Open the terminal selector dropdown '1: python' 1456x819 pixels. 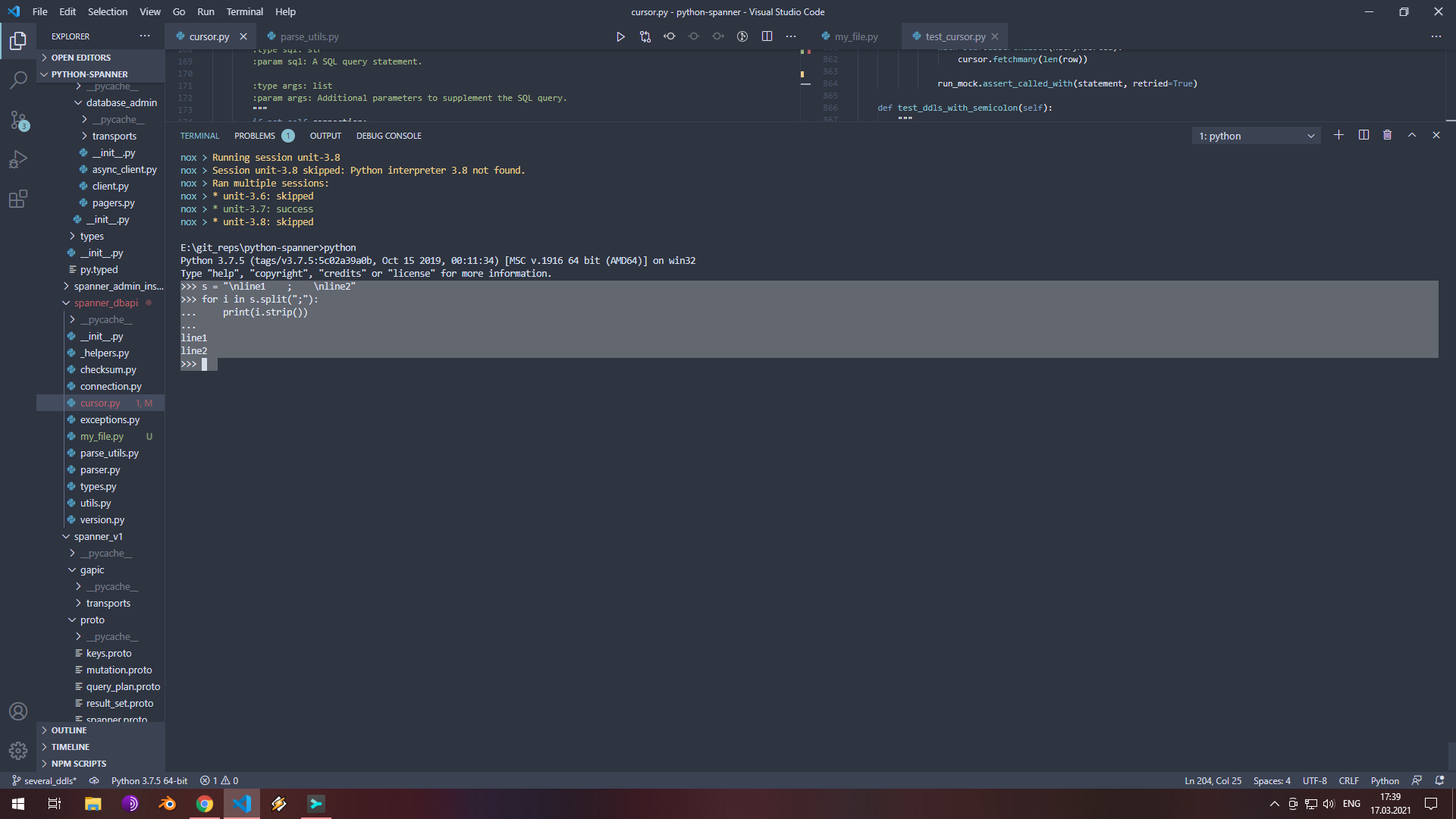(x=1256, y=136)
